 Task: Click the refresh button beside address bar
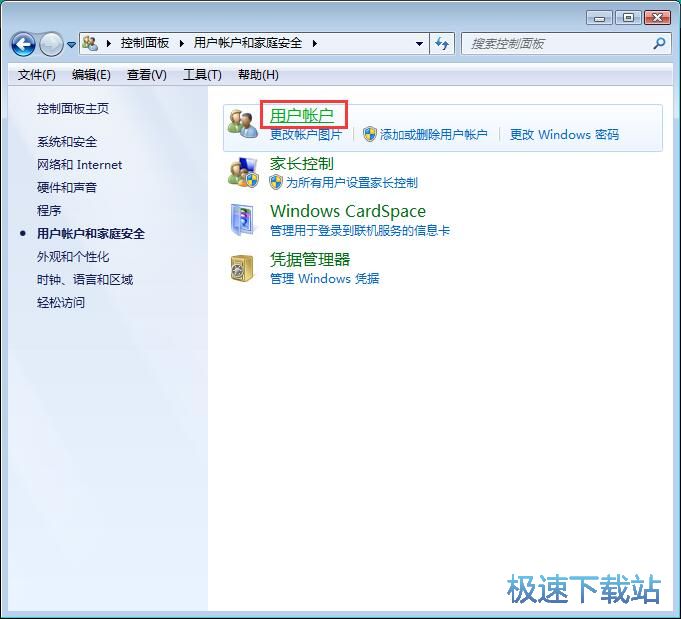(442, 43)
